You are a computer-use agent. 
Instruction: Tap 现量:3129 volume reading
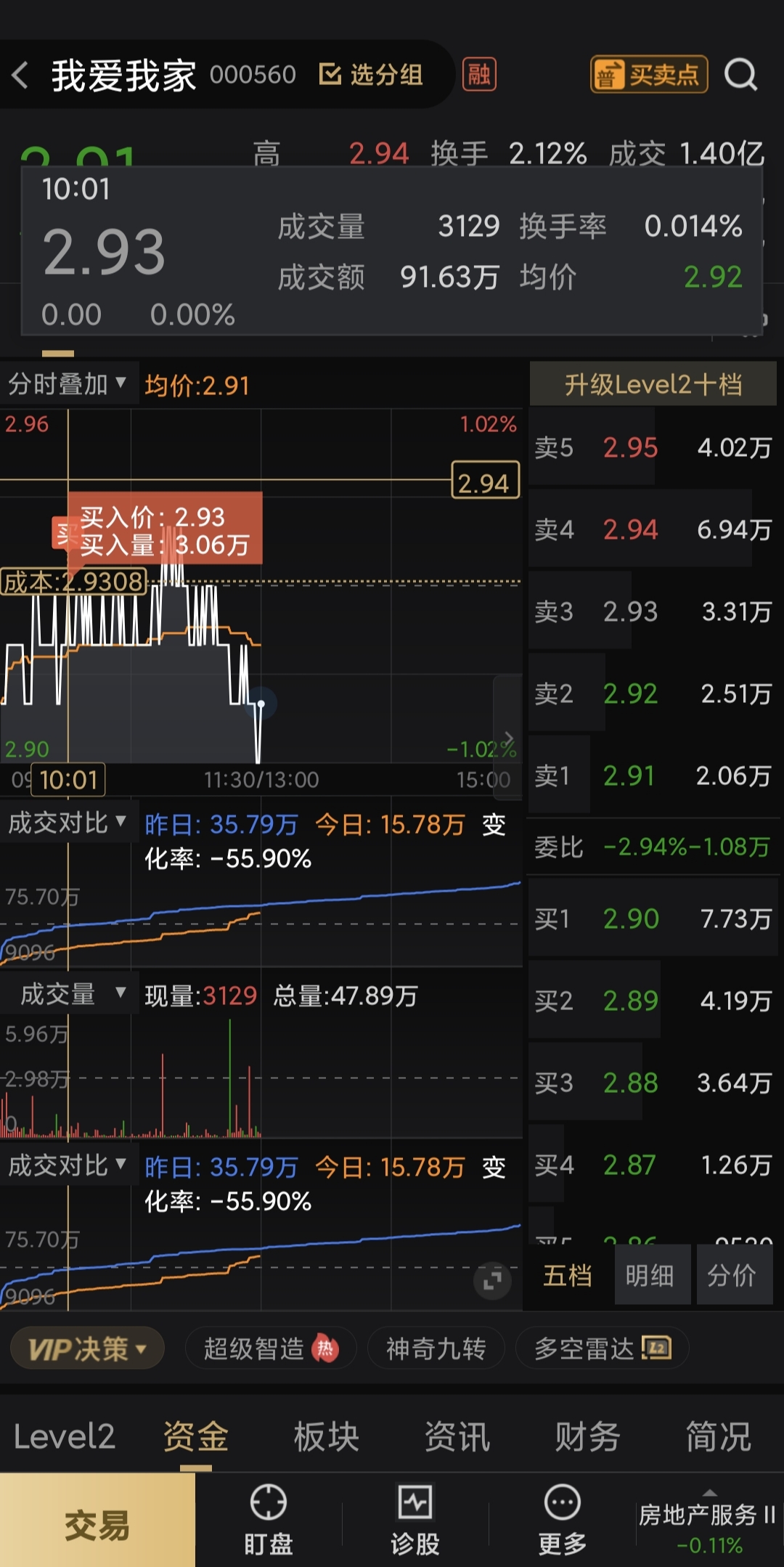pos(201,995)
